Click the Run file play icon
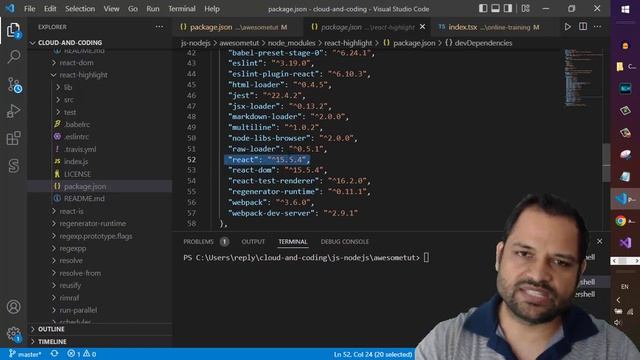This screenshot has height=360, width=640. 567,27
